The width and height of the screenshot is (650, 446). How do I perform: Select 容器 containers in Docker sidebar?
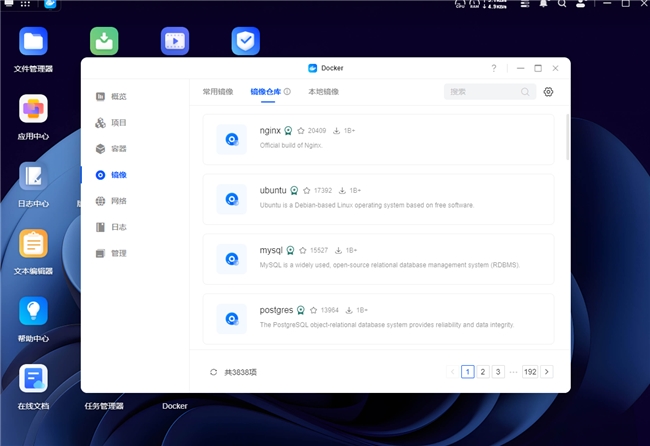pos(111,149)
